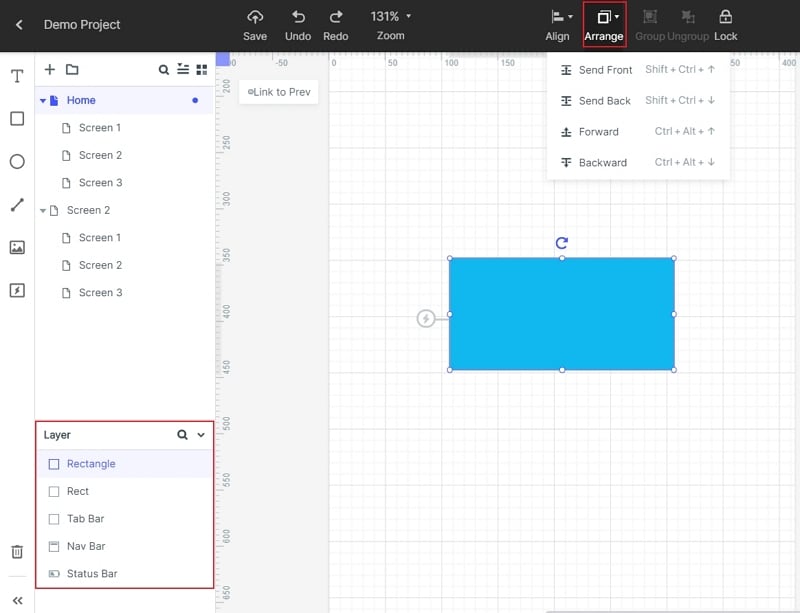Open Screen 3 under Home

tap(124, 183)
